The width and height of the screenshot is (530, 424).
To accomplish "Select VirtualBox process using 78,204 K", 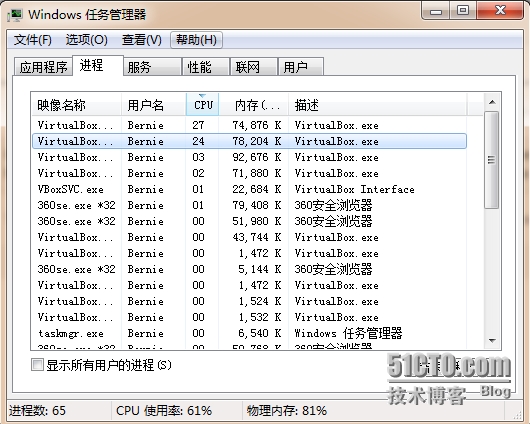I will click(249, 141).
